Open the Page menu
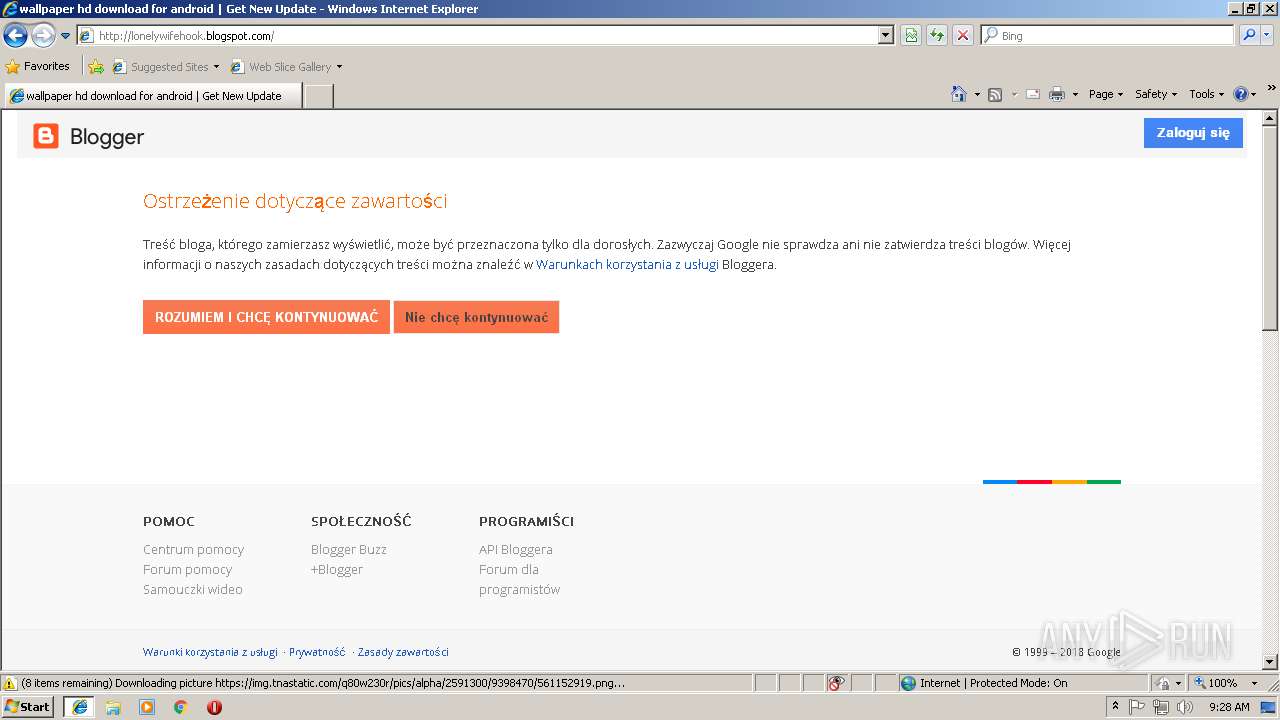The image size is (1280, 720). click(x=1106, y=94)
